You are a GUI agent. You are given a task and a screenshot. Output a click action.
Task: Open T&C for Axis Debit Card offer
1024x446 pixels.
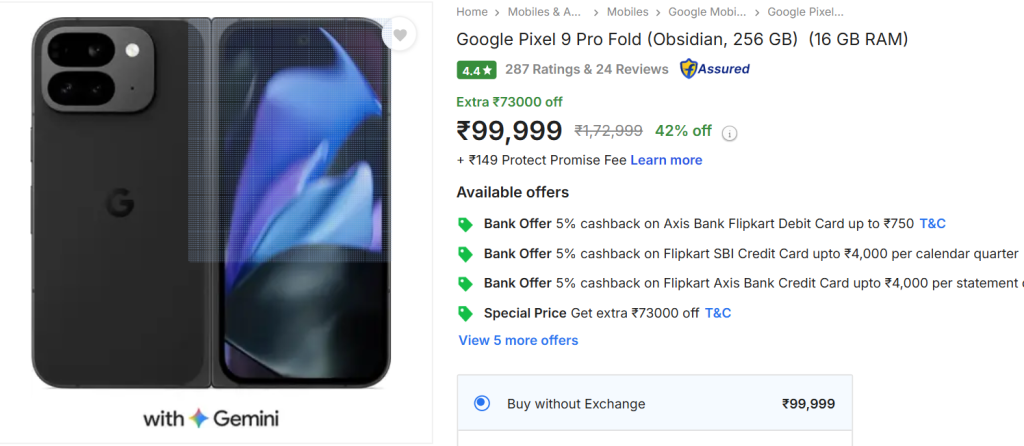(932, 224)
